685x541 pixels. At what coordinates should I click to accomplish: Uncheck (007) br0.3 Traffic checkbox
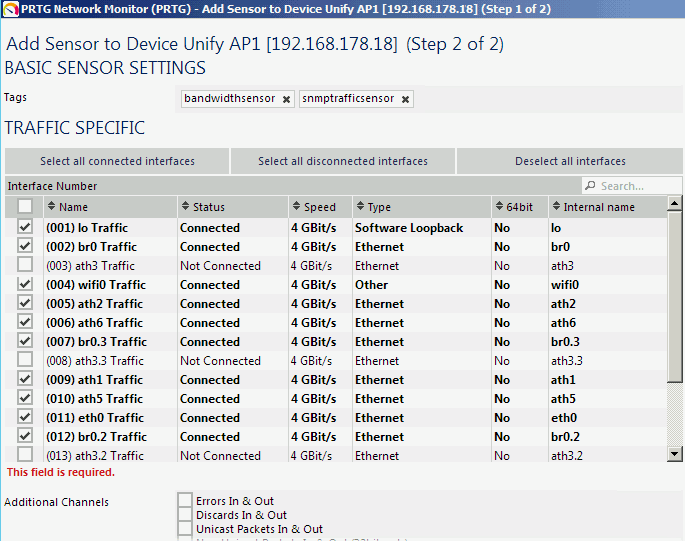tap(25, 340)
